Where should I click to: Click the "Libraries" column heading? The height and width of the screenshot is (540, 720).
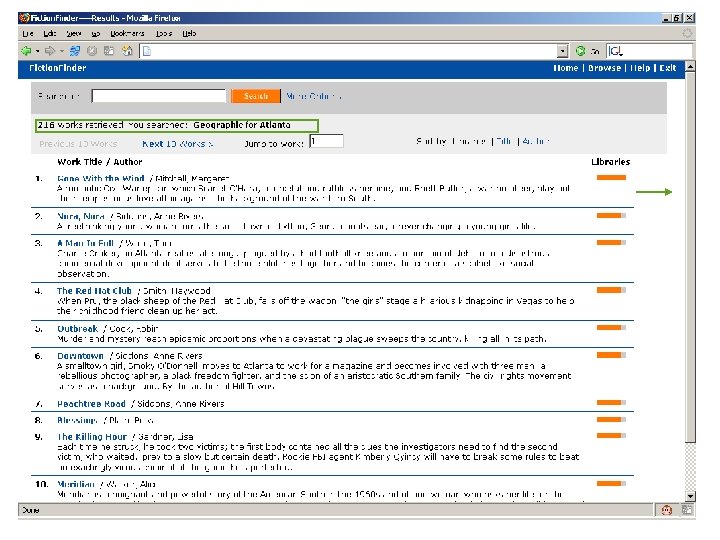click(x=610, y=162)
